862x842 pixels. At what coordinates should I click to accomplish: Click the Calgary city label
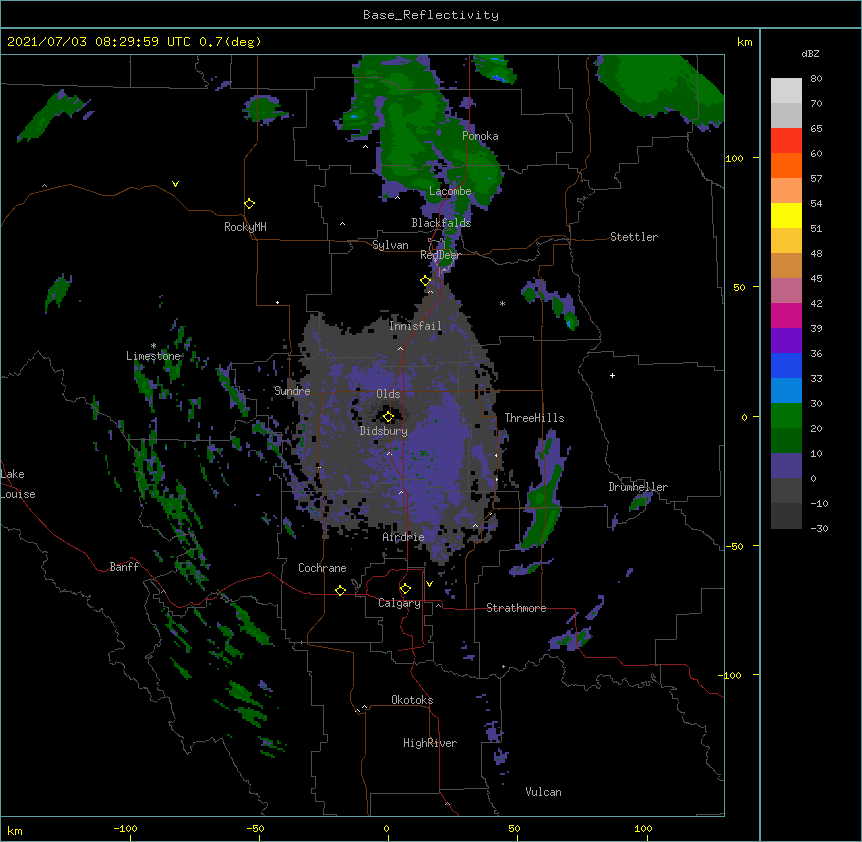tap(399, 603)
